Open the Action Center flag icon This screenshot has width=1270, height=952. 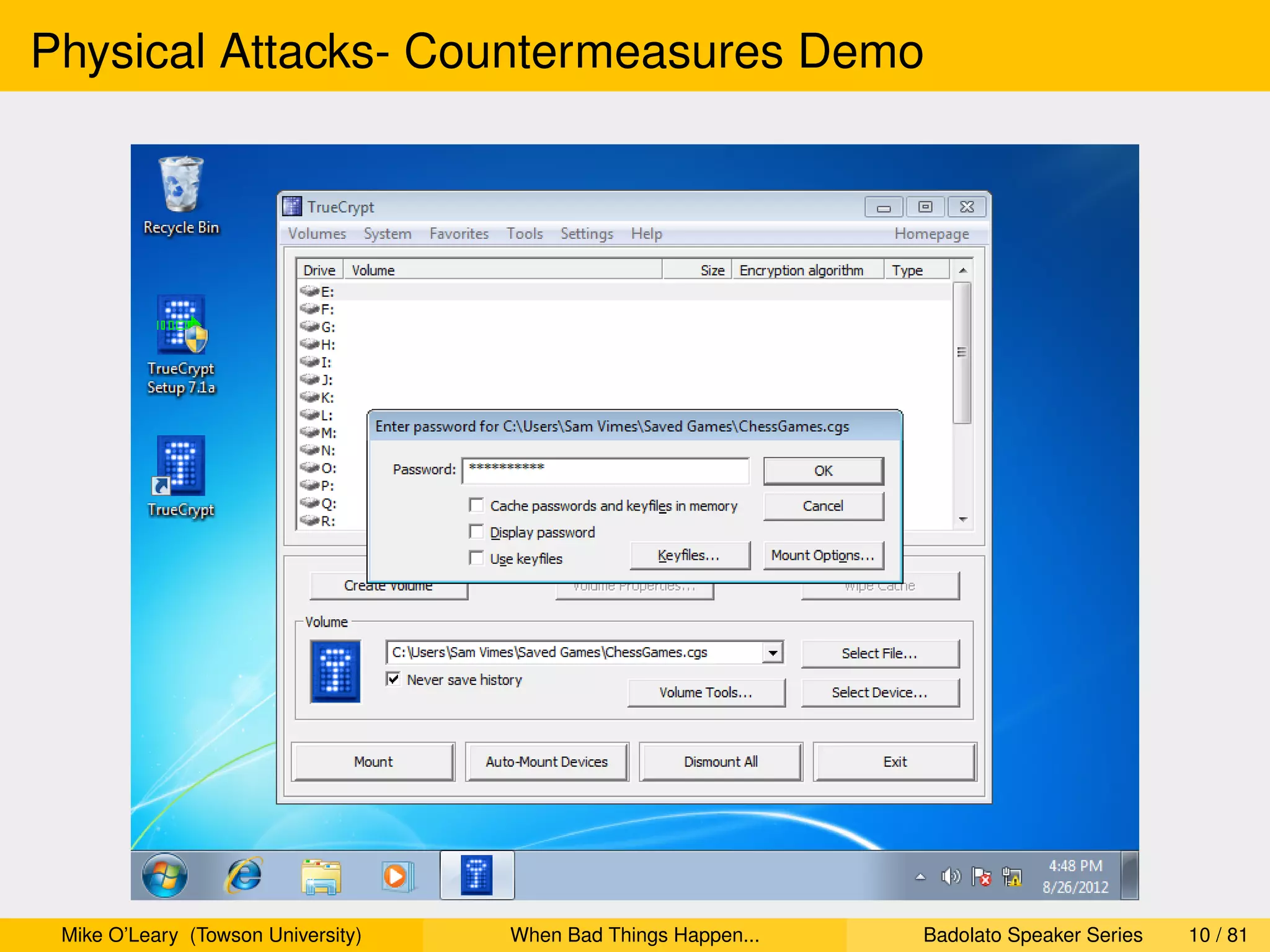pyautogui.click(x=981, y=876)
